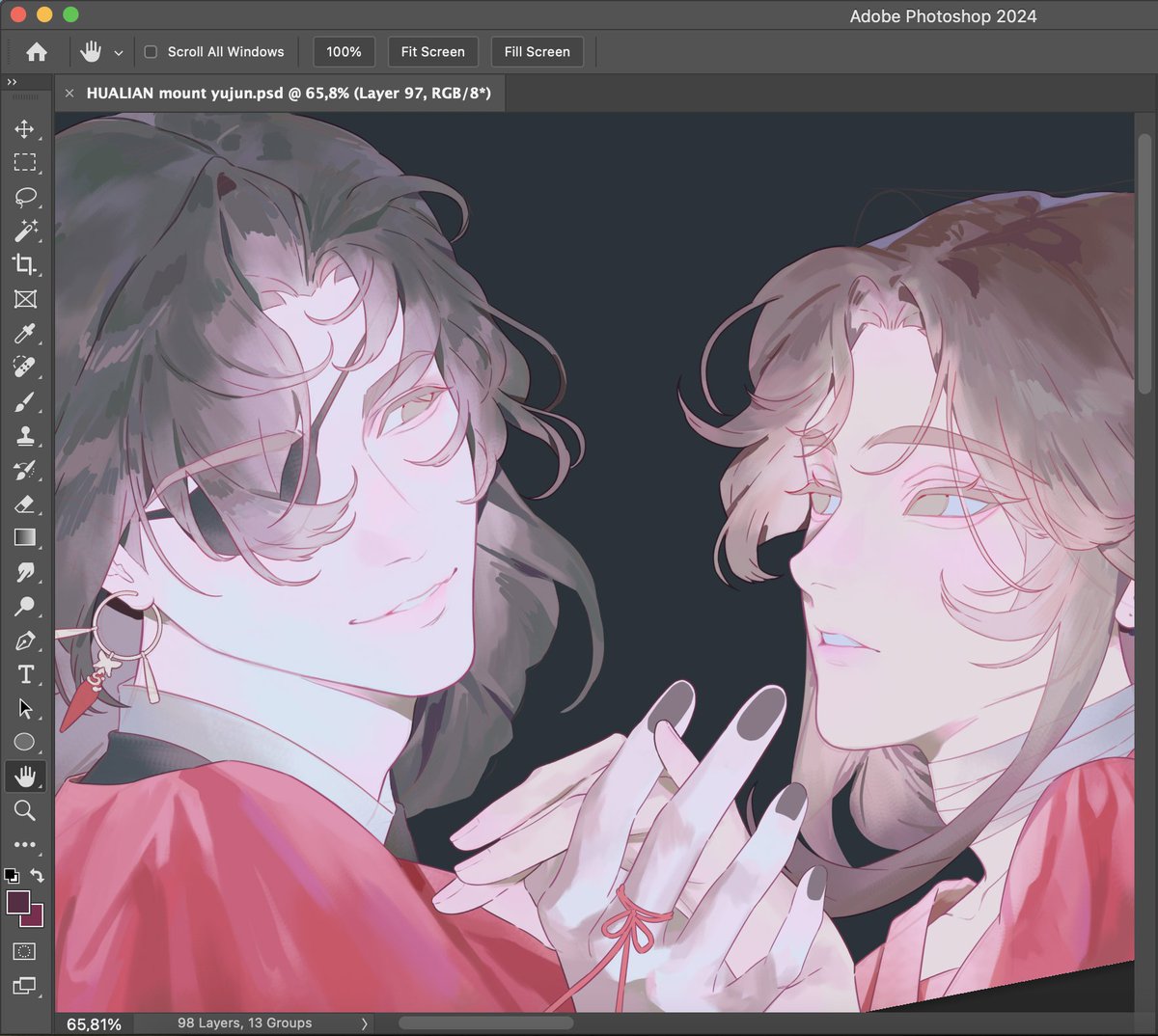
Task: Click the 100% zoom button
Action: point(344,52)
